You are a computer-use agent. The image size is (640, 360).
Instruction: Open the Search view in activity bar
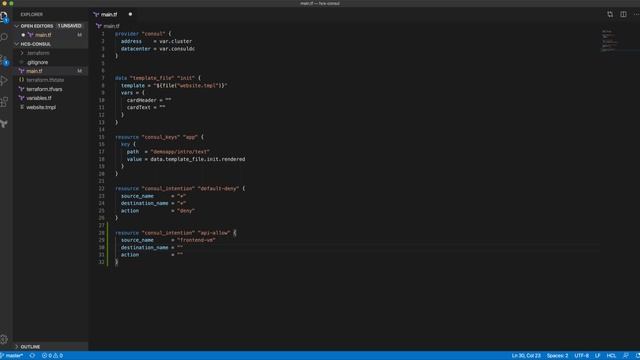point(4,37)
